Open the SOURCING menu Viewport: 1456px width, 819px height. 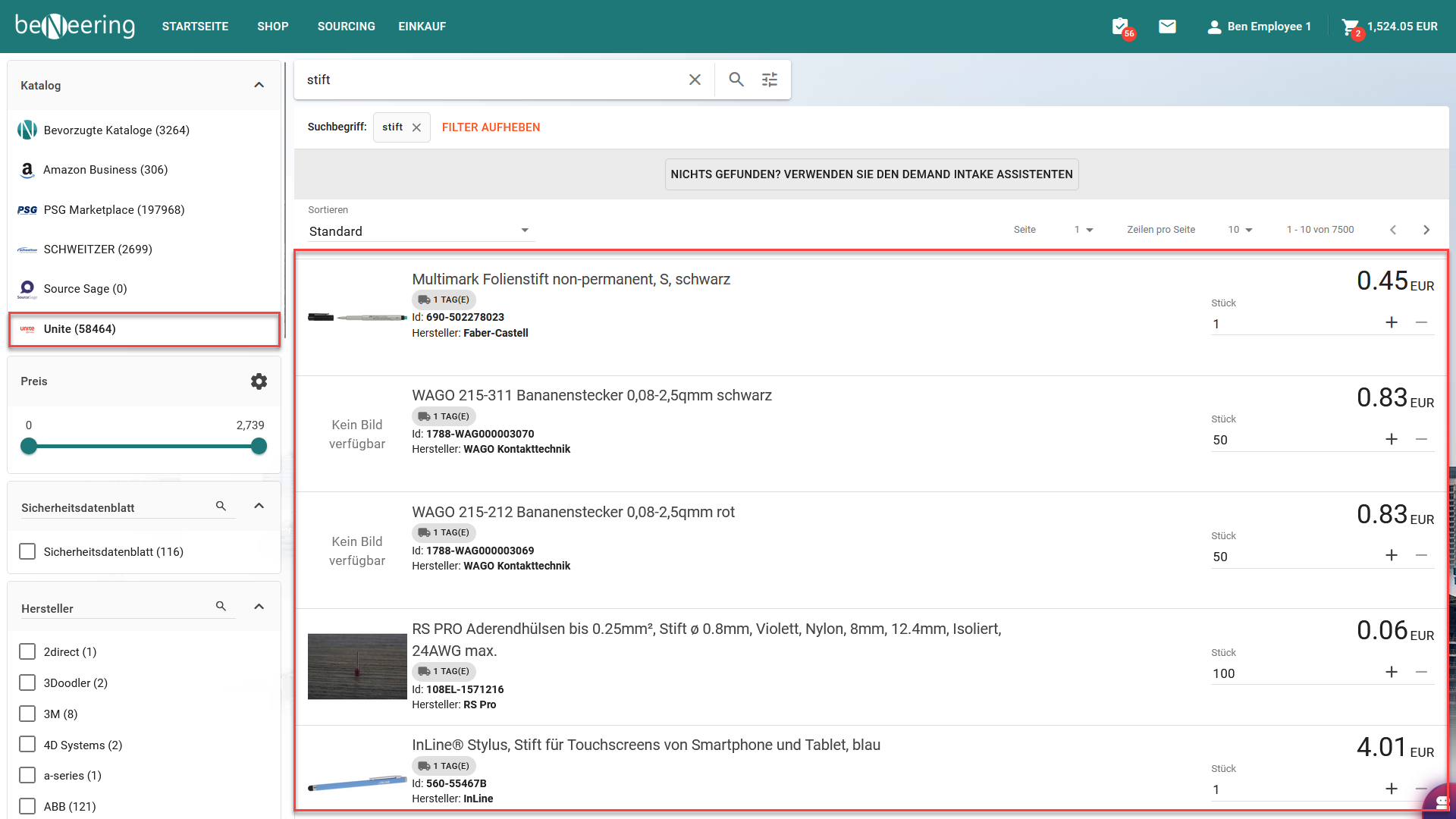click(x=346, y=27)
